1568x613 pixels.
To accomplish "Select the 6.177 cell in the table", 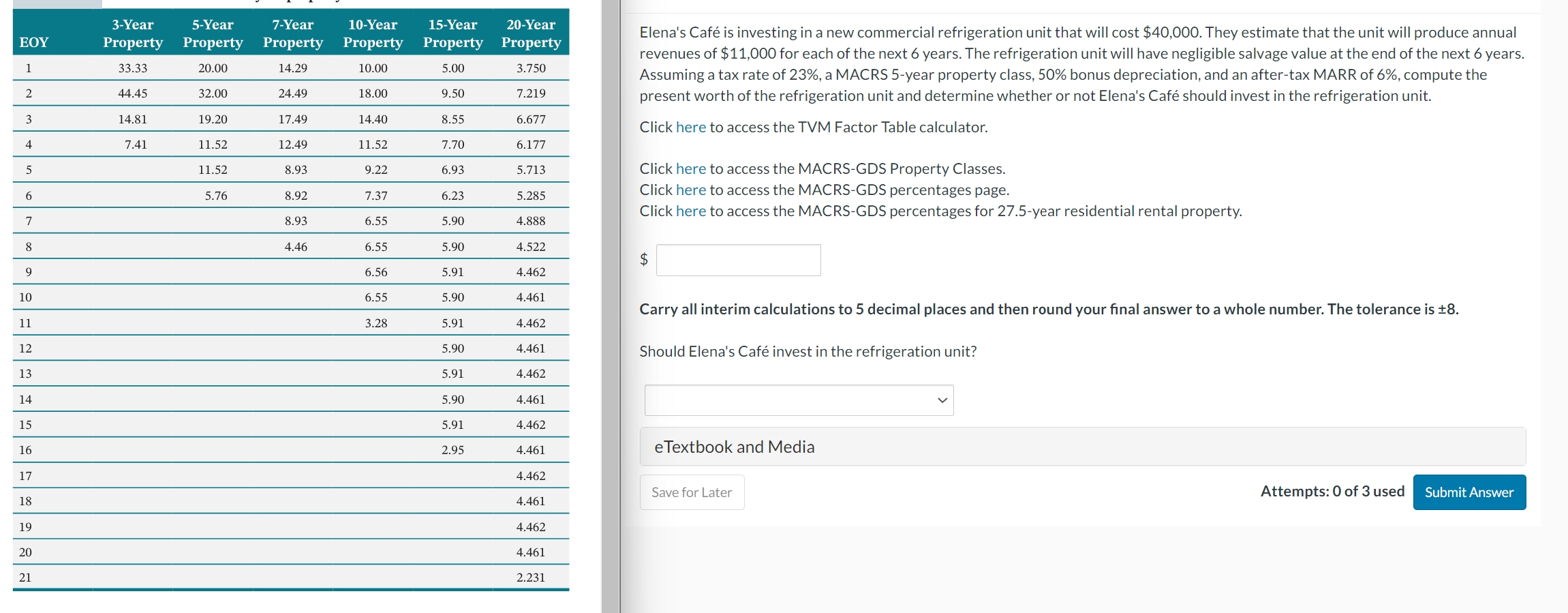I will [x=531, y=145].
